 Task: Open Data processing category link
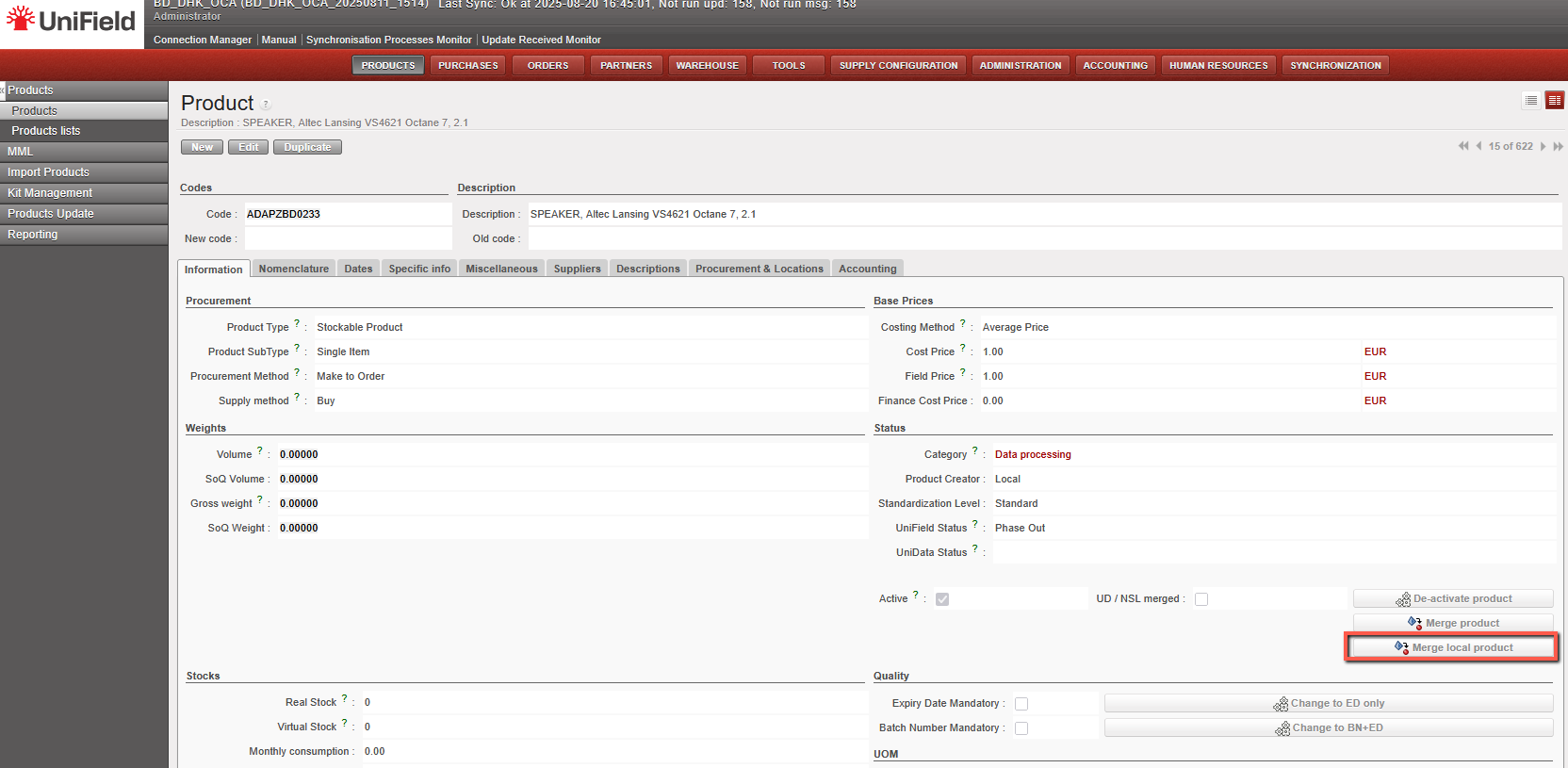(1033, 454)
